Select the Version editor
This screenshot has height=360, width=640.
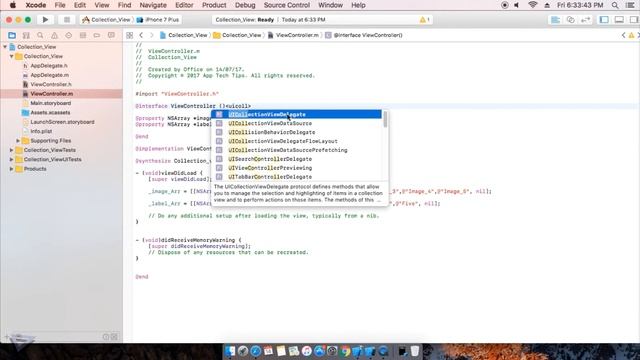pos(585,20)
